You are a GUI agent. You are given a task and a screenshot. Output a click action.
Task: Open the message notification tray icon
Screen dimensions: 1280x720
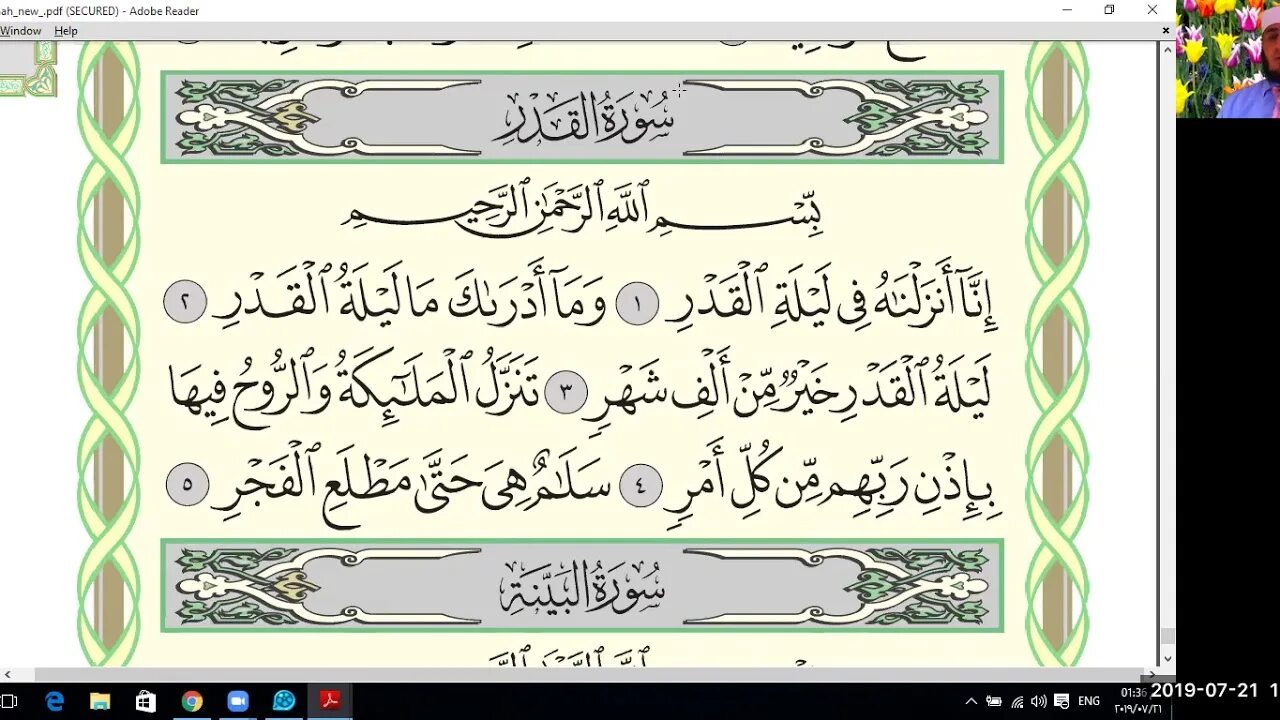tap(1062, 702)
